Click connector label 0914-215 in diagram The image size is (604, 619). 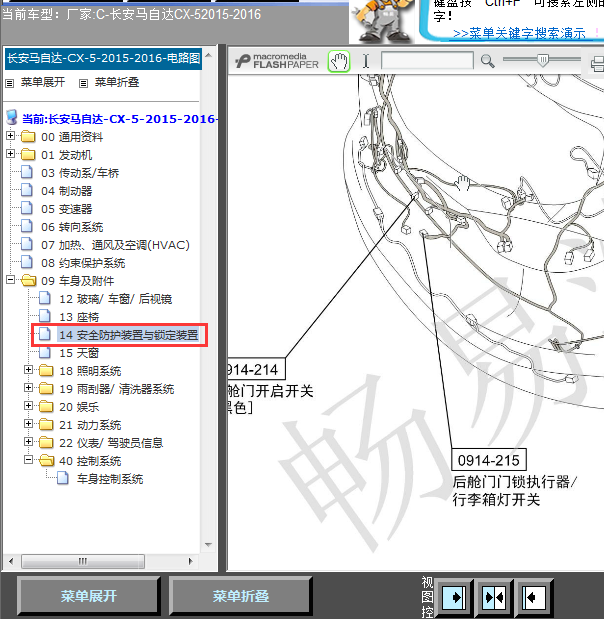pos(489,460)
